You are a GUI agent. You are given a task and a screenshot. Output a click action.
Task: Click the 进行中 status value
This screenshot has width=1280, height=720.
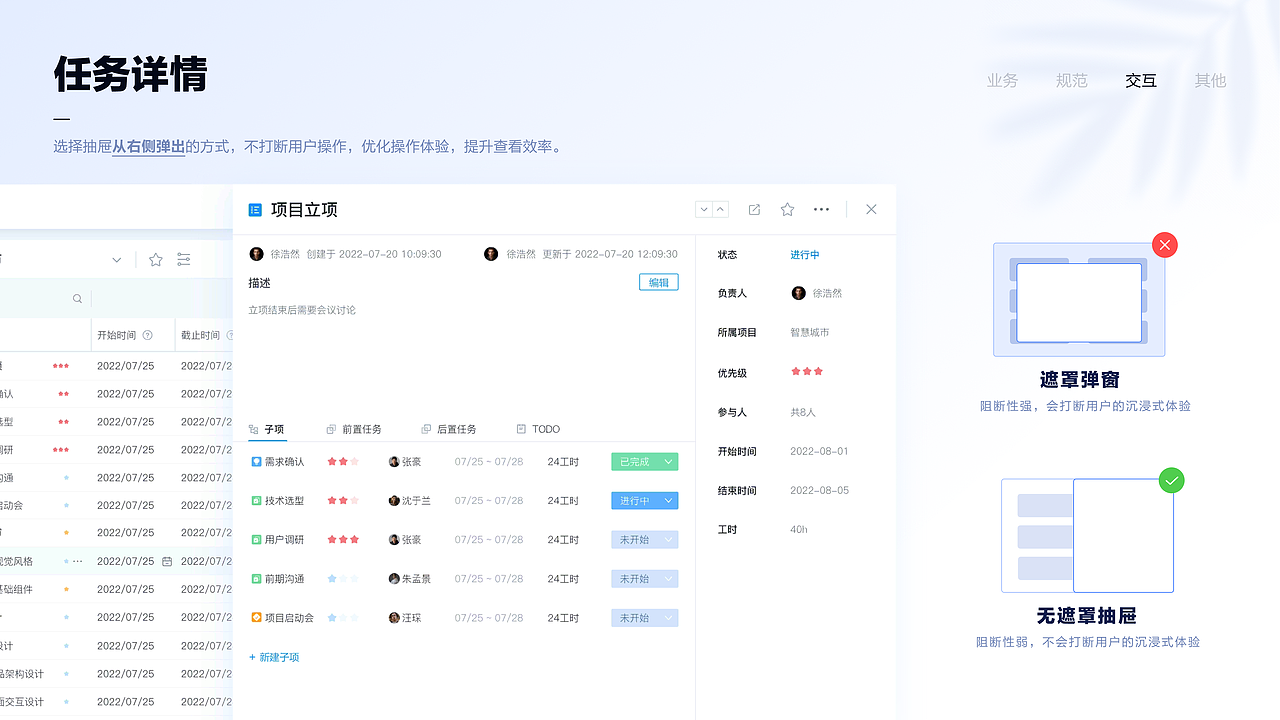click(x=805, y=255)
